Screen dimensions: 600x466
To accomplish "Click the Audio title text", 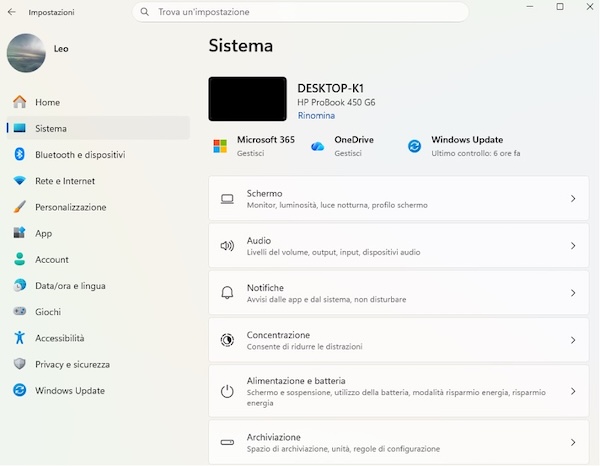I will (x=259, y=240).
